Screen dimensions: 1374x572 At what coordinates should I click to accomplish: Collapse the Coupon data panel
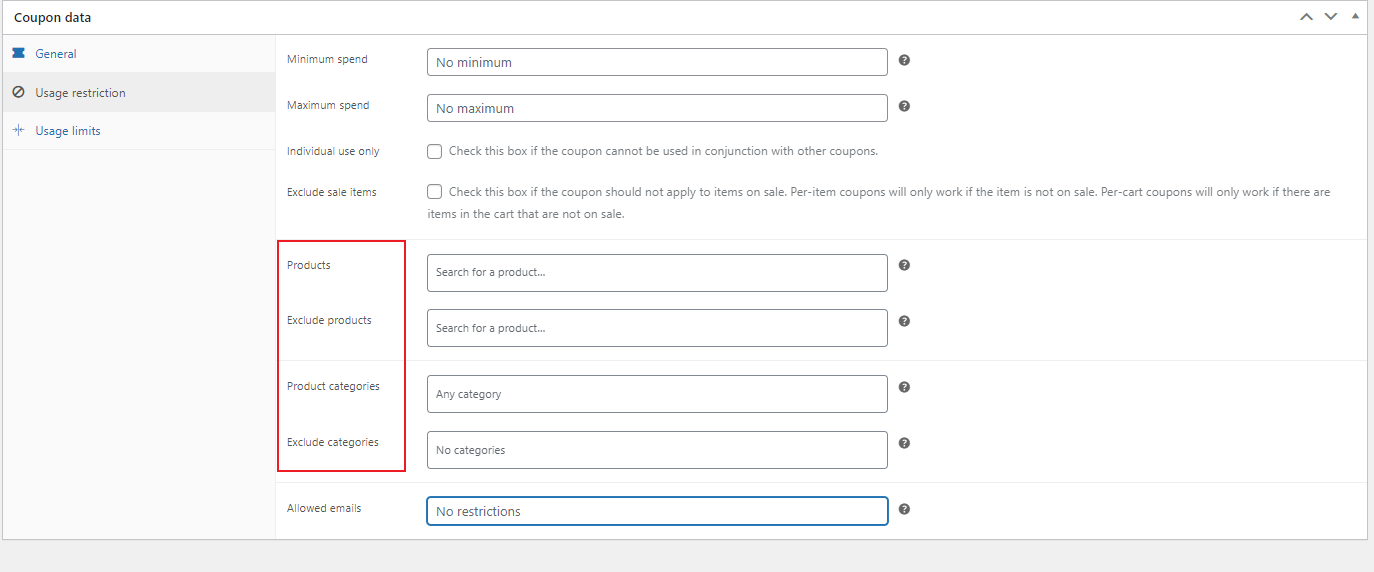pyautogui.click(x=1354, y=17)
